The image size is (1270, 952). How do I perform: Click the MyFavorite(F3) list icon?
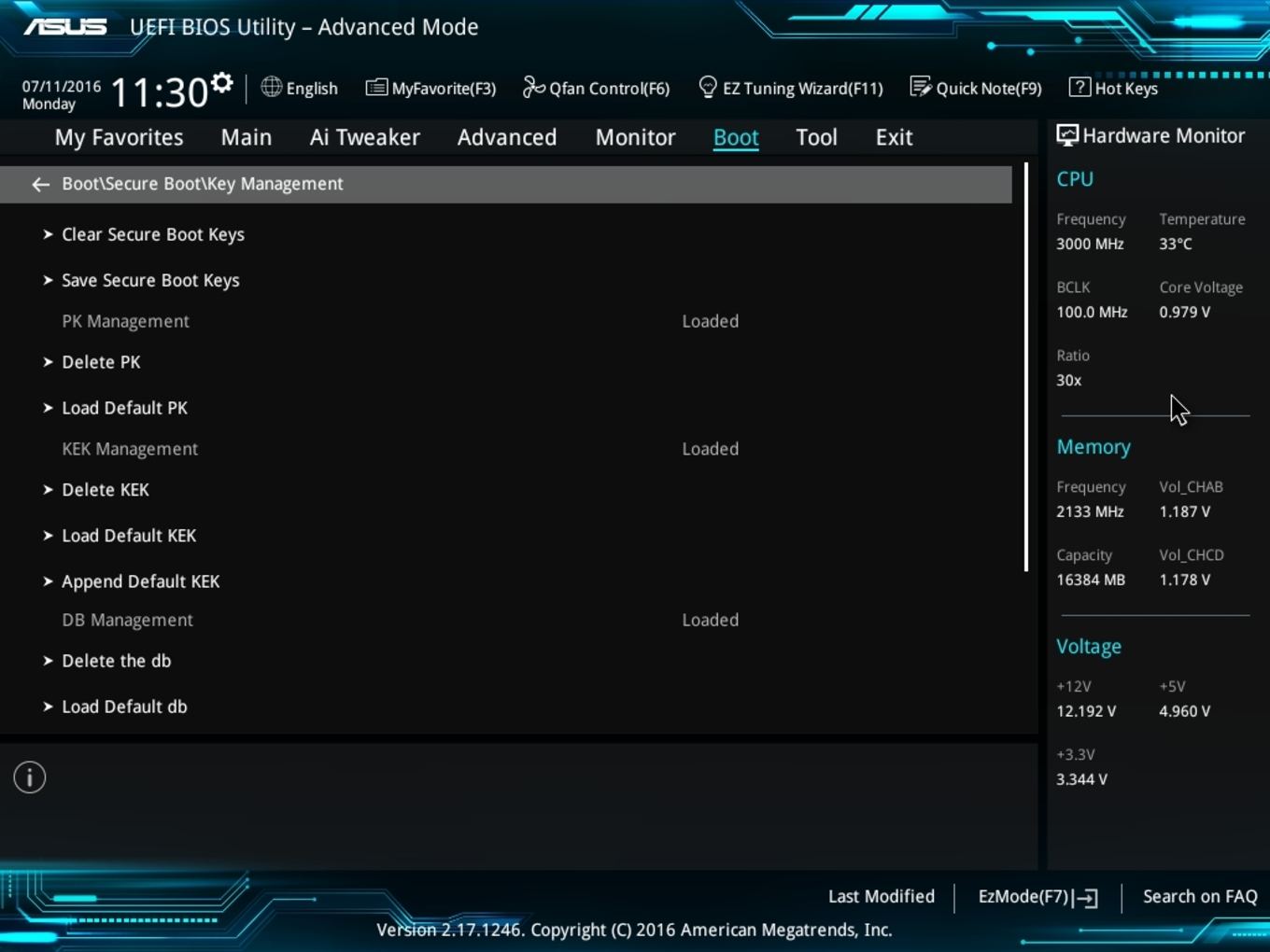[x=376, y=88]
